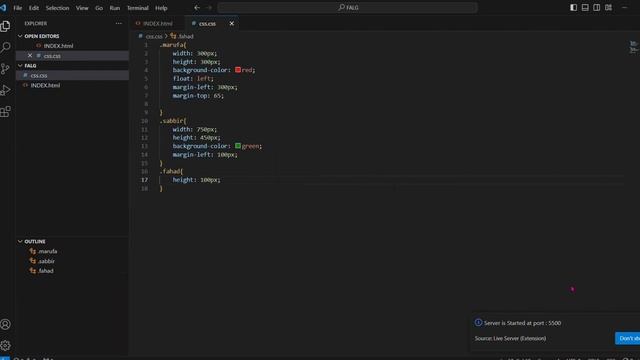Click the green color swatch
This screenshot has height=360, width=640.
click(x=238, y=146)
